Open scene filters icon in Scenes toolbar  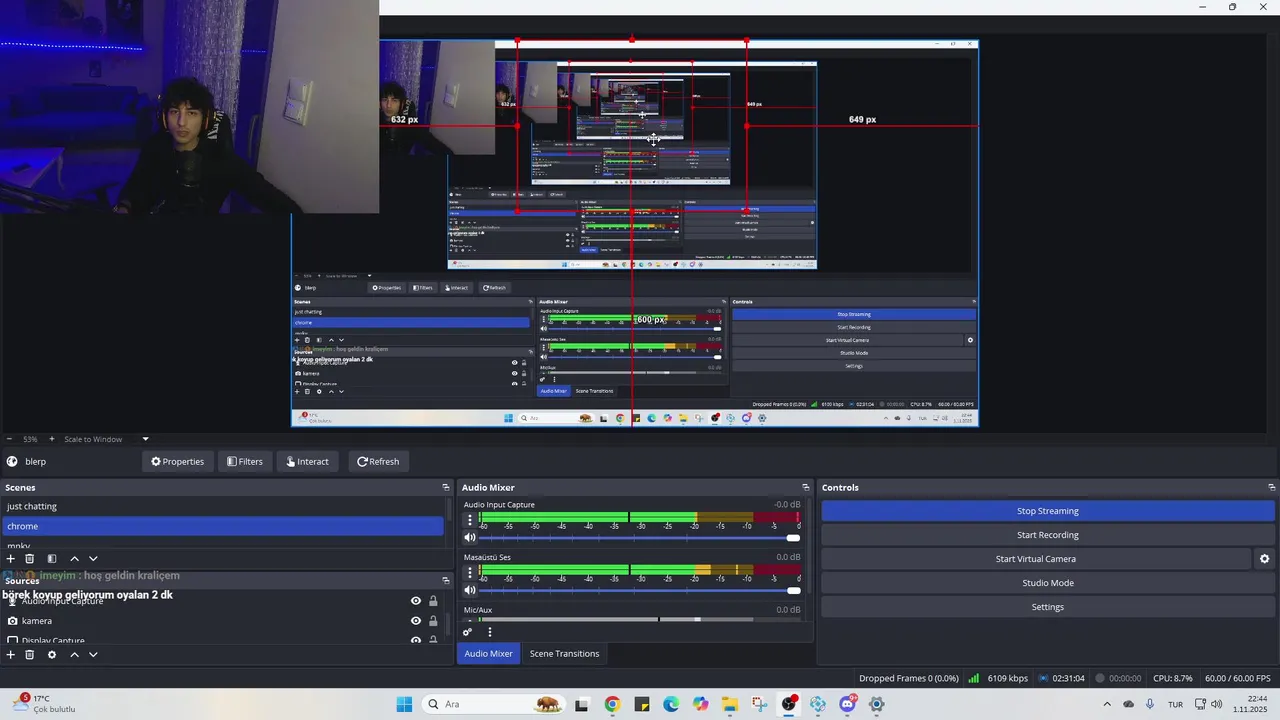coord(52,559)
